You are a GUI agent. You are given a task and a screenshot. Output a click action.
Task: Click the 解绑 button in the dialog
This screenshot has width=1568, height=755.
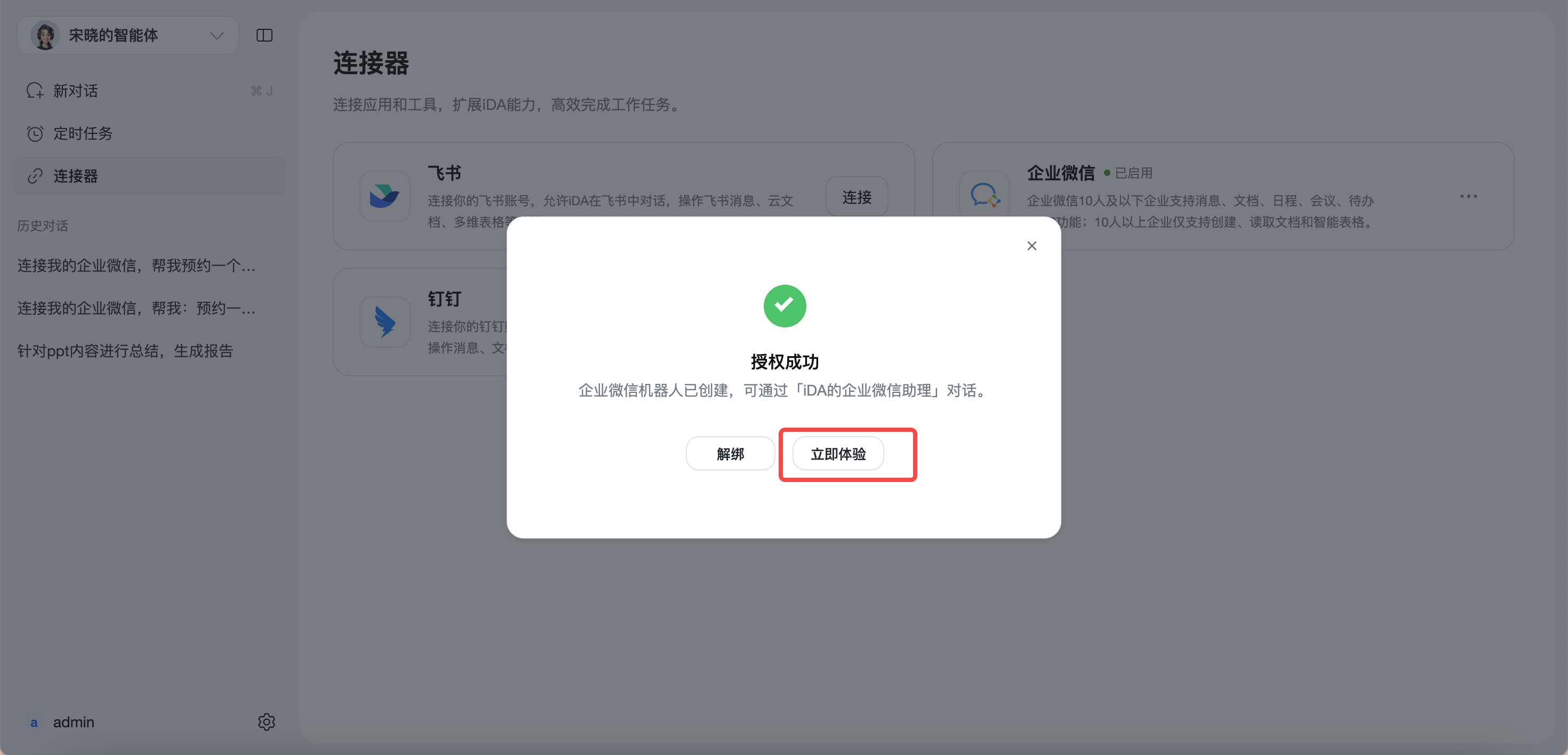click(x=730, y=454)
